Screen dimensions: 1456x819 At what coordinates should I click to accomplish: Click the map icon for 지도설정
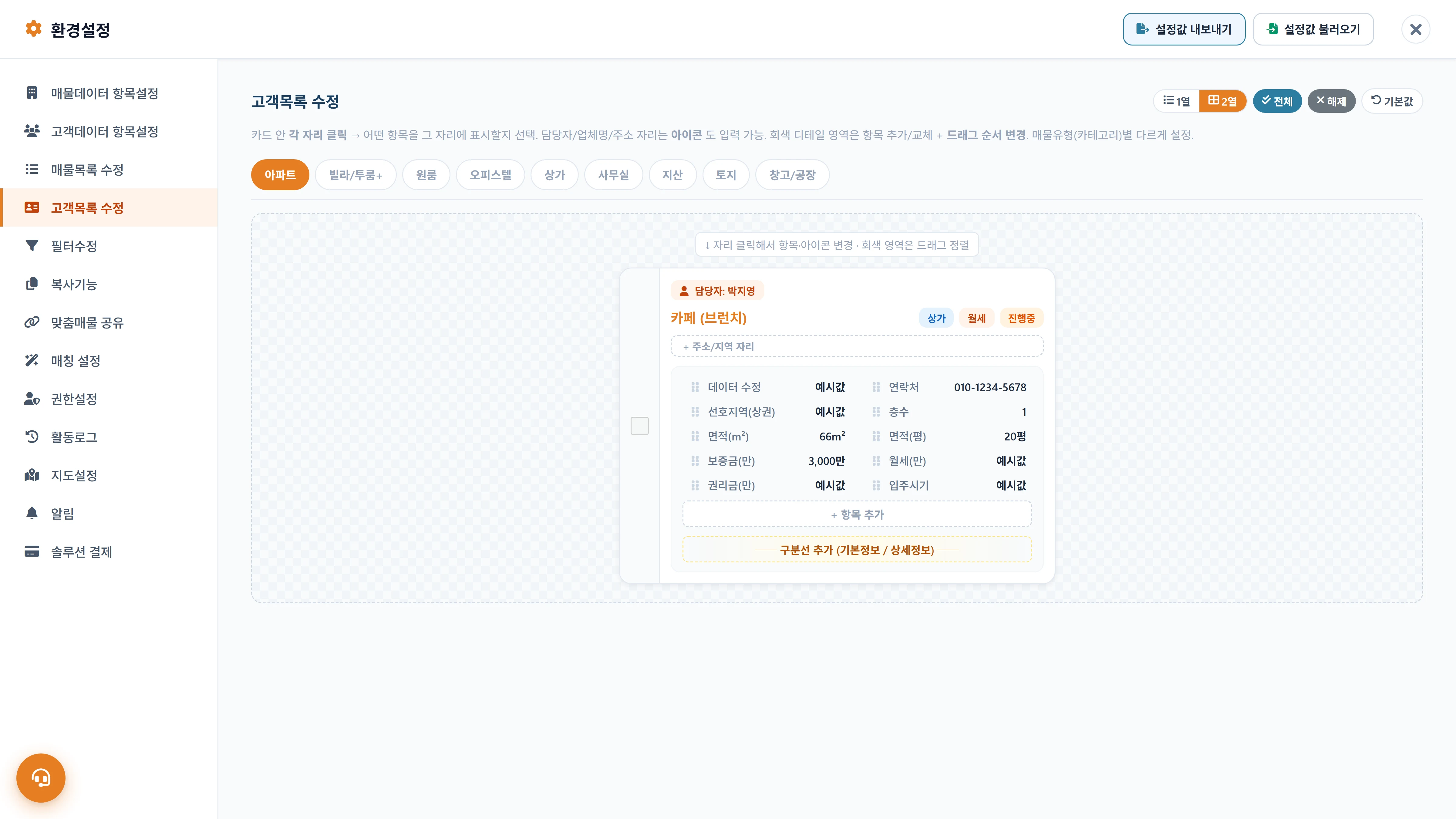pyautogui.click(x=32, y=475)
